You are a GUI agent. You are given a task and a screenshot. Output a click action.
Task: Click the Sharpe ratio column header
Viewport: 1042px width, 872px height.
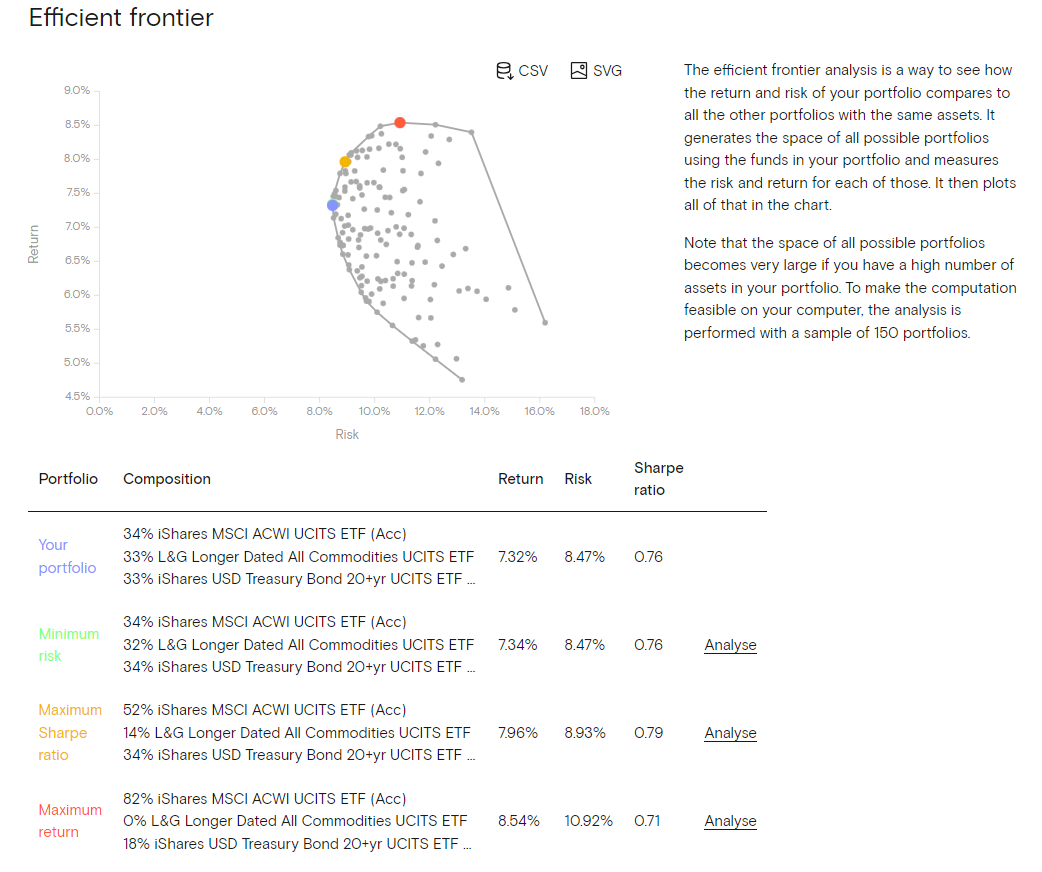pyautogui.click(x=658, y=479)
